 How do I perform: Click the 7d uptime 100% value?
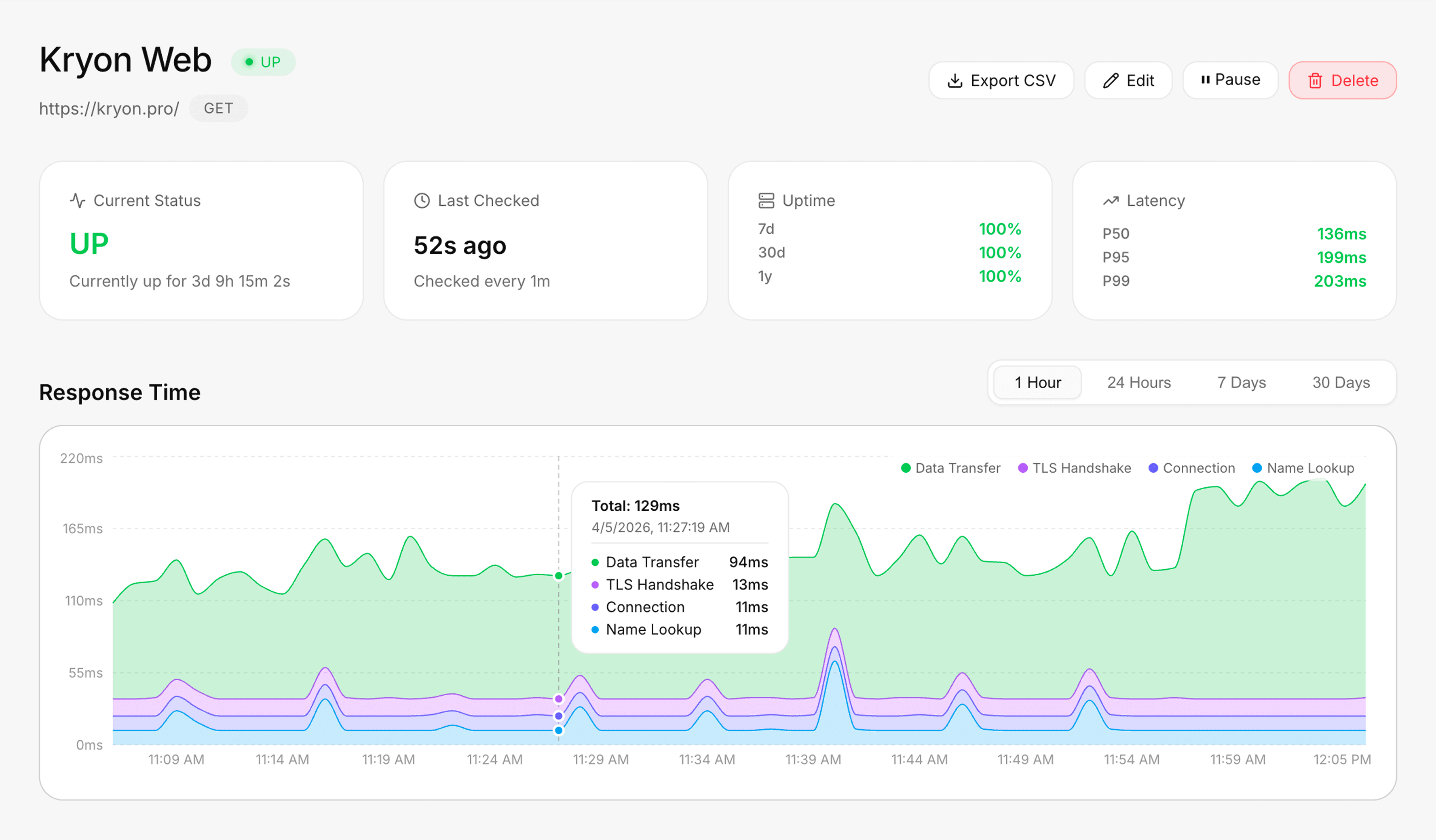[x=1000, y=229]
